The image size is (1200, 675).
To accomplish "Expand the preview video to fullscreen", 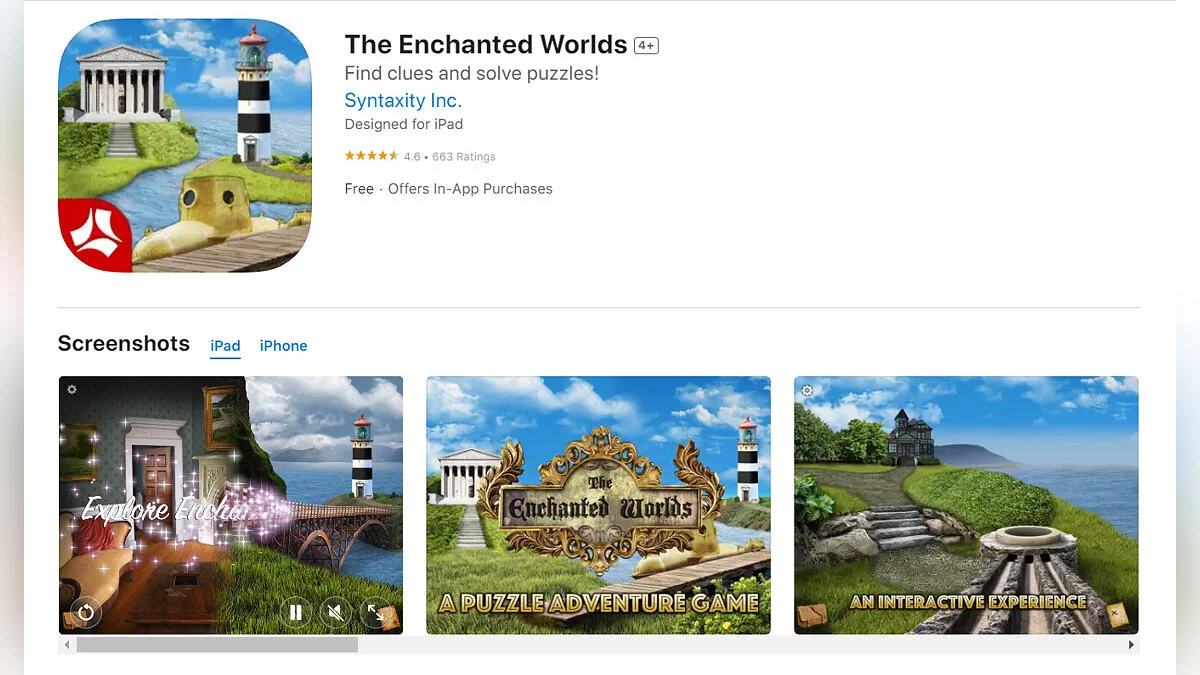I will pos(375,612).
